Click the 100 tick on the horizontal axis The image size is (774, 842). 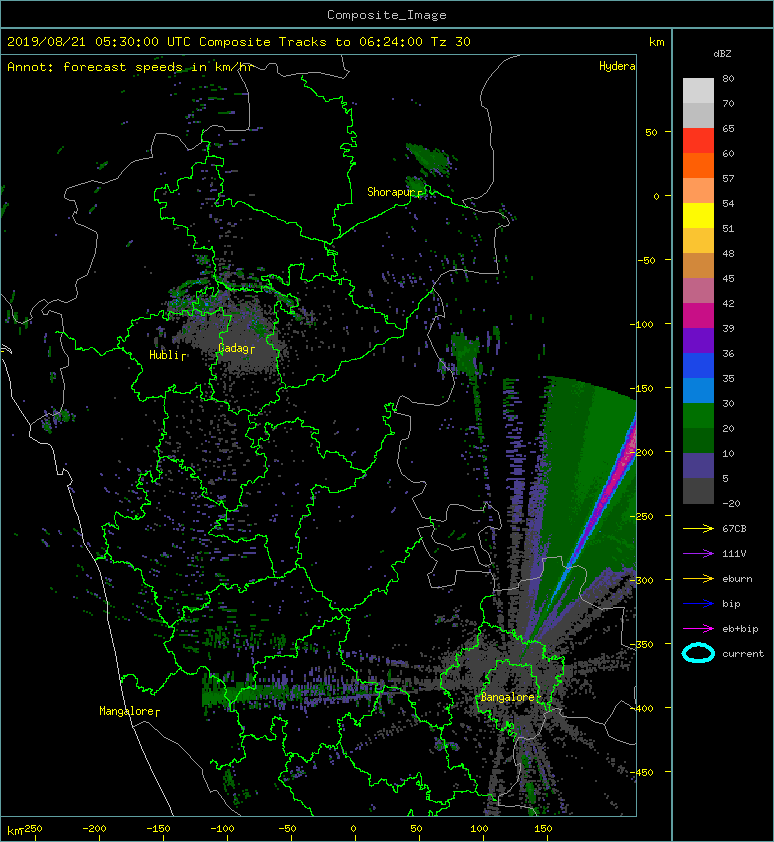(479, 829)
